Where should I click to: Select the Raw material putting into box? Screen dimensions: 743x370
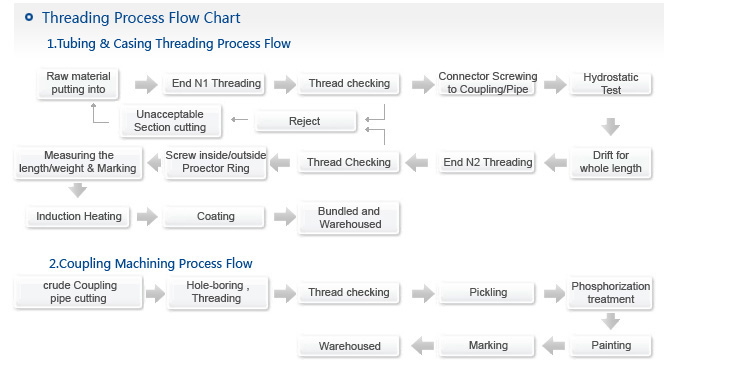click(78, 83)
